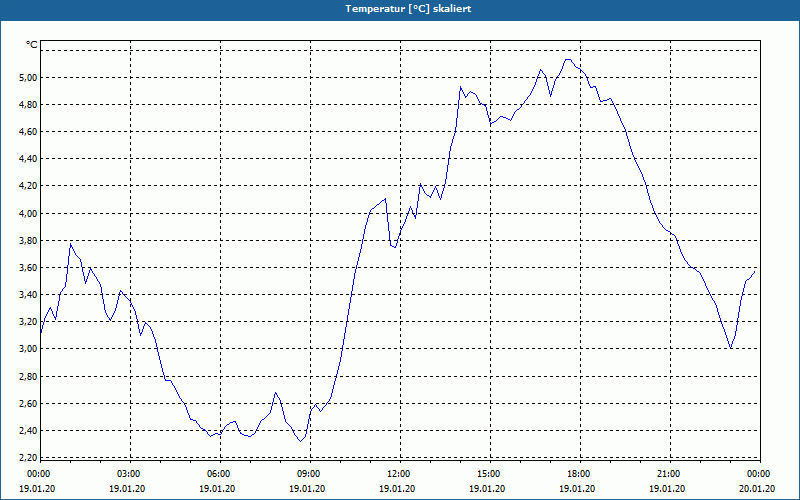
Task: Select the 3,80 y-axis label
Action: pyautogui.click(x=27, y=240)
